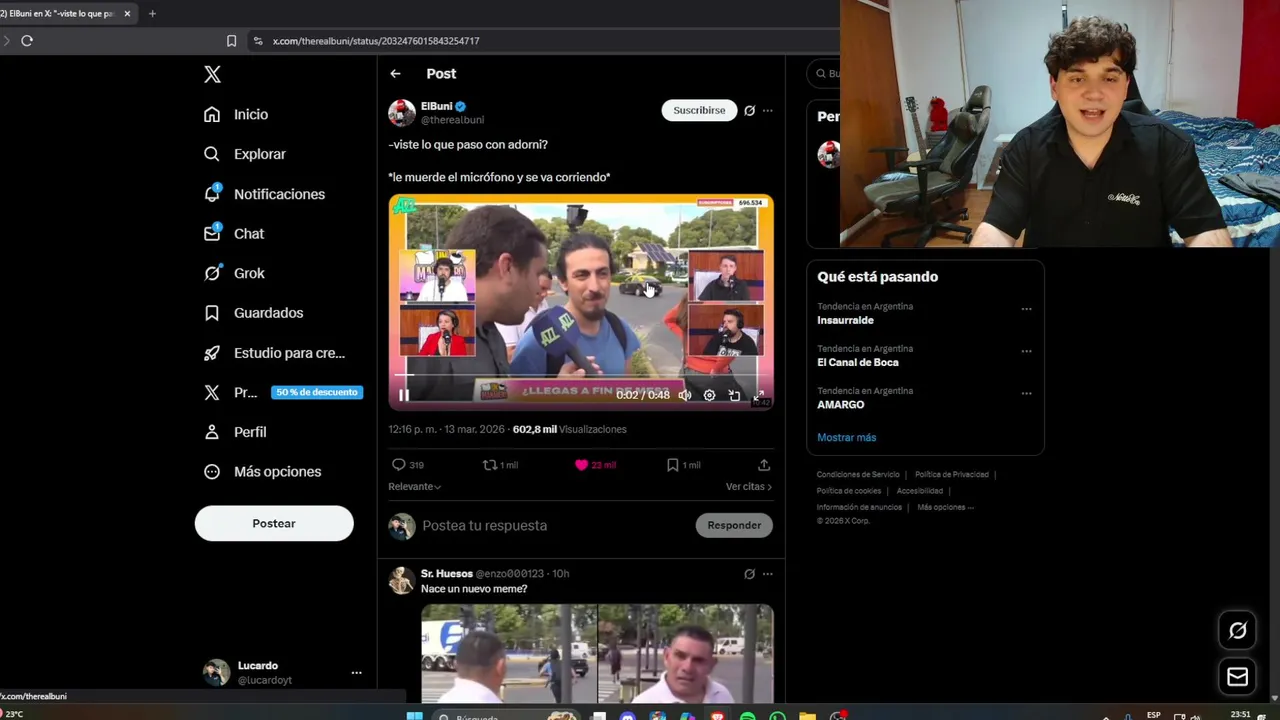The image size is (1280, 720).
Task: Open Windows Start menu
Action: coord(414,716)
